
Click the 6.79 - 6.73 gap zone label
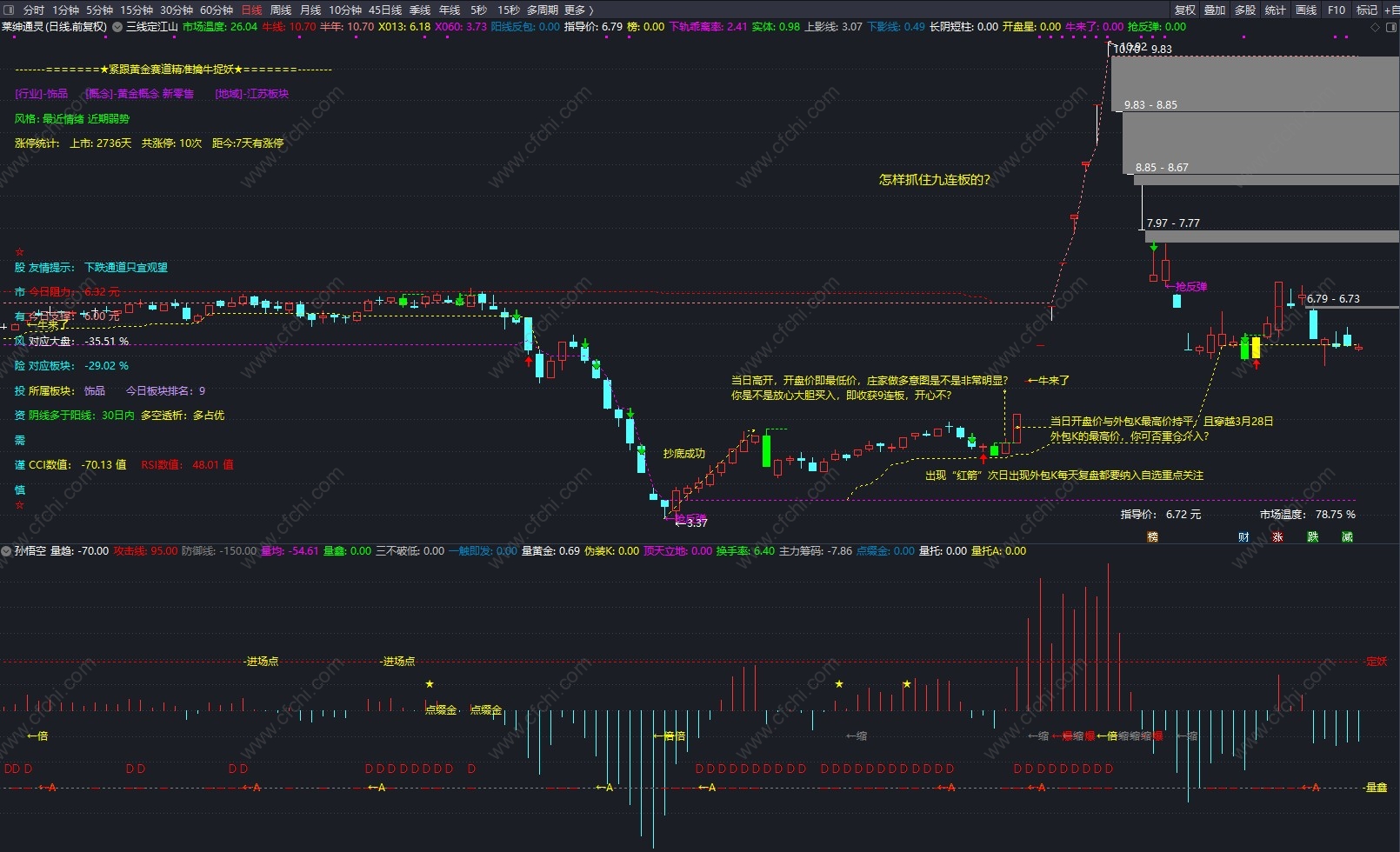pos(1333,299)
